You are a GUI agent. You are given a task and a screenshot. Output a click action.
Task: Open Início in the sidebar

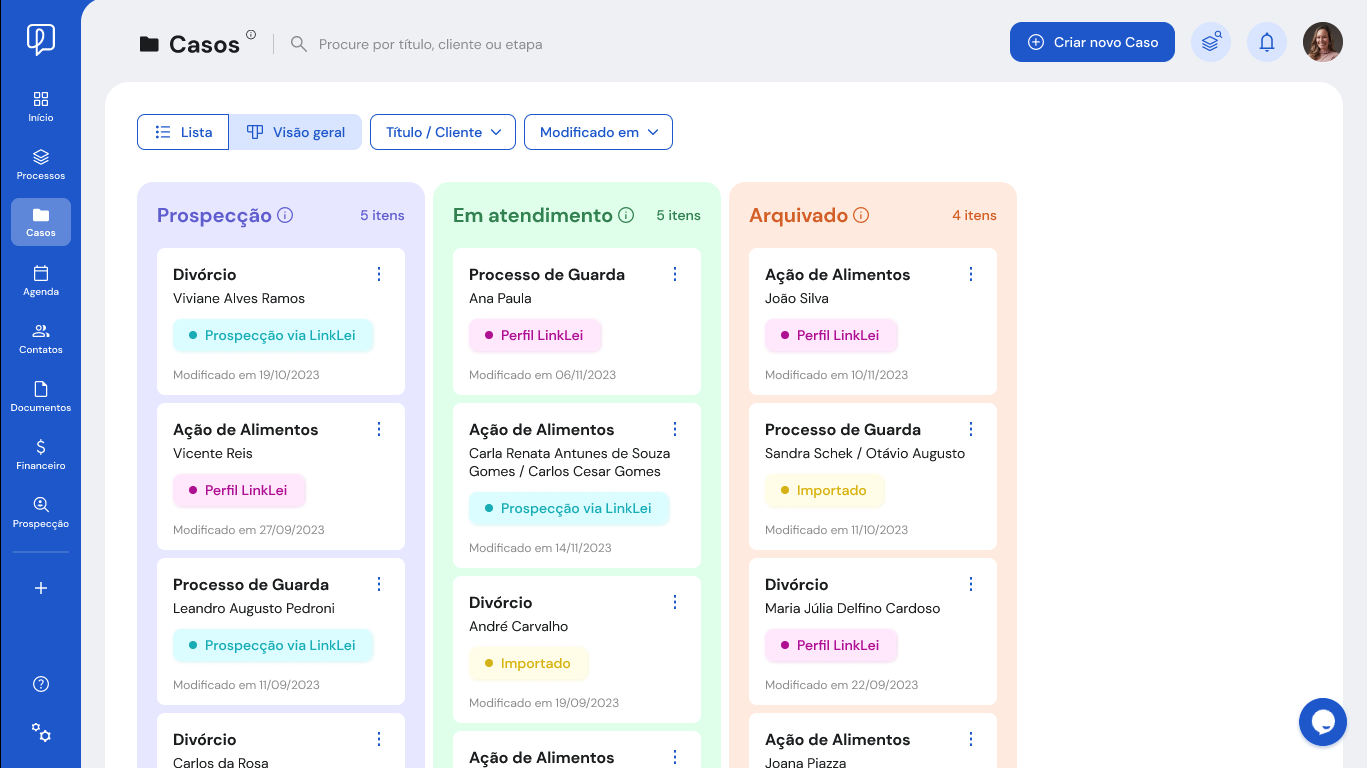point(41,107)
